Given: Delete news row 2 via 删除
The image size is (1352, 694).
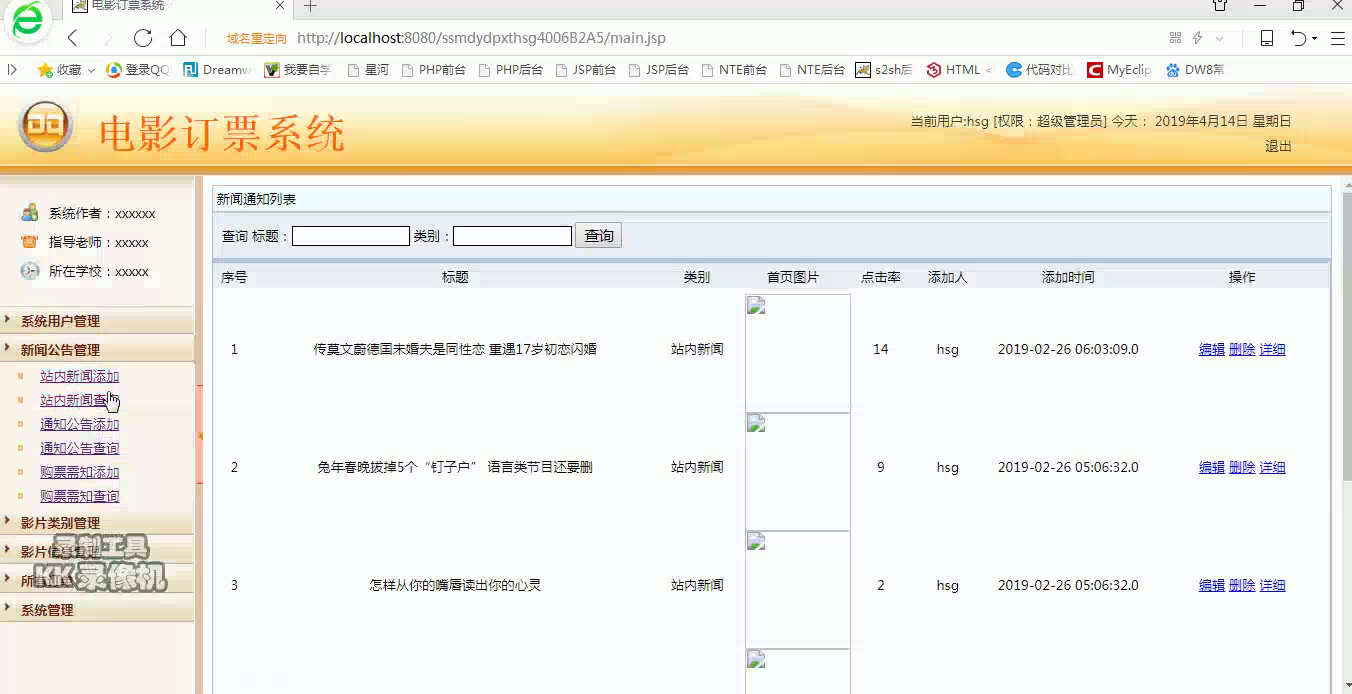Looking at the screenshot, I should point(1242,467).
